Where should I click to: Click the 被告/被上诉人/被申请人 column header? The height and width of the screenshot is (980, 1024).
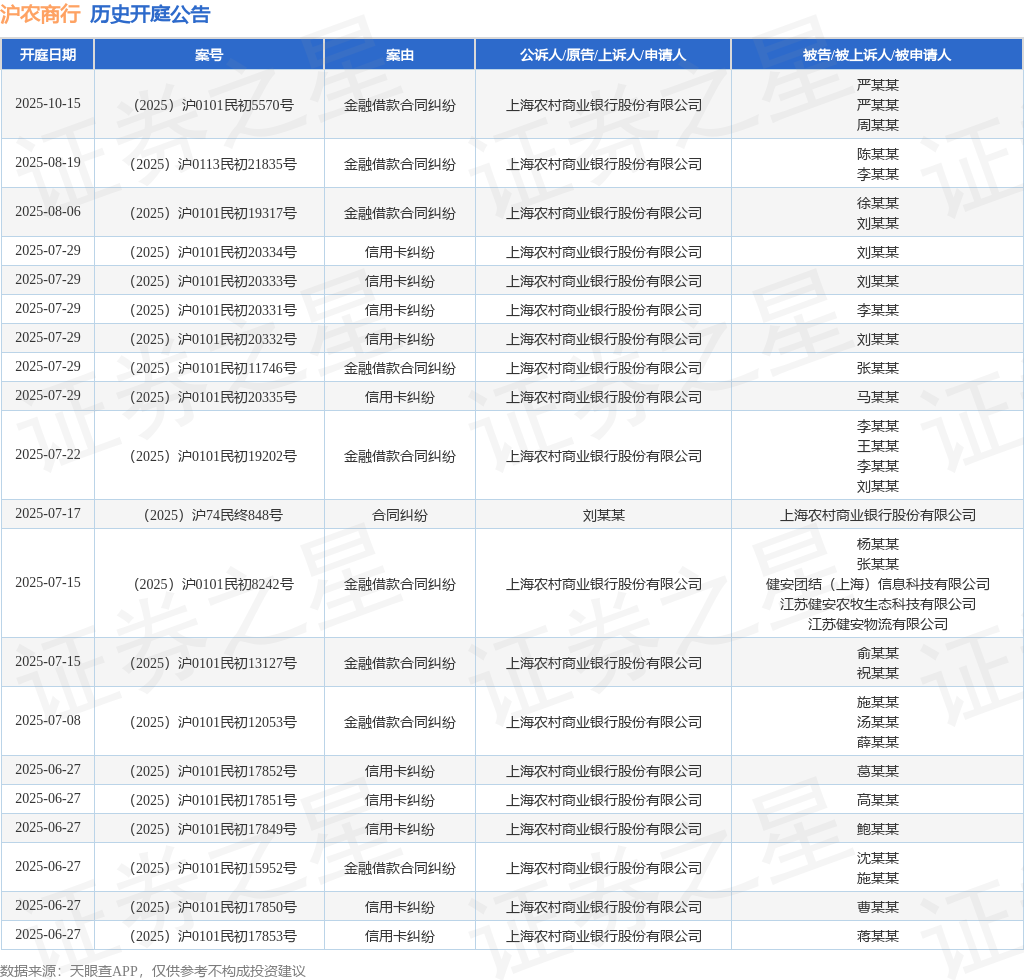pyautogui.click(x=877, y=55)
